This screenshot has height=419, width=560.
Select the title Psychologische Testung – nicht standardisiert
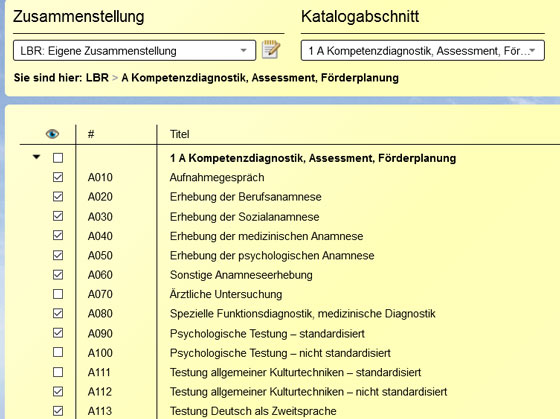point(280,353)
